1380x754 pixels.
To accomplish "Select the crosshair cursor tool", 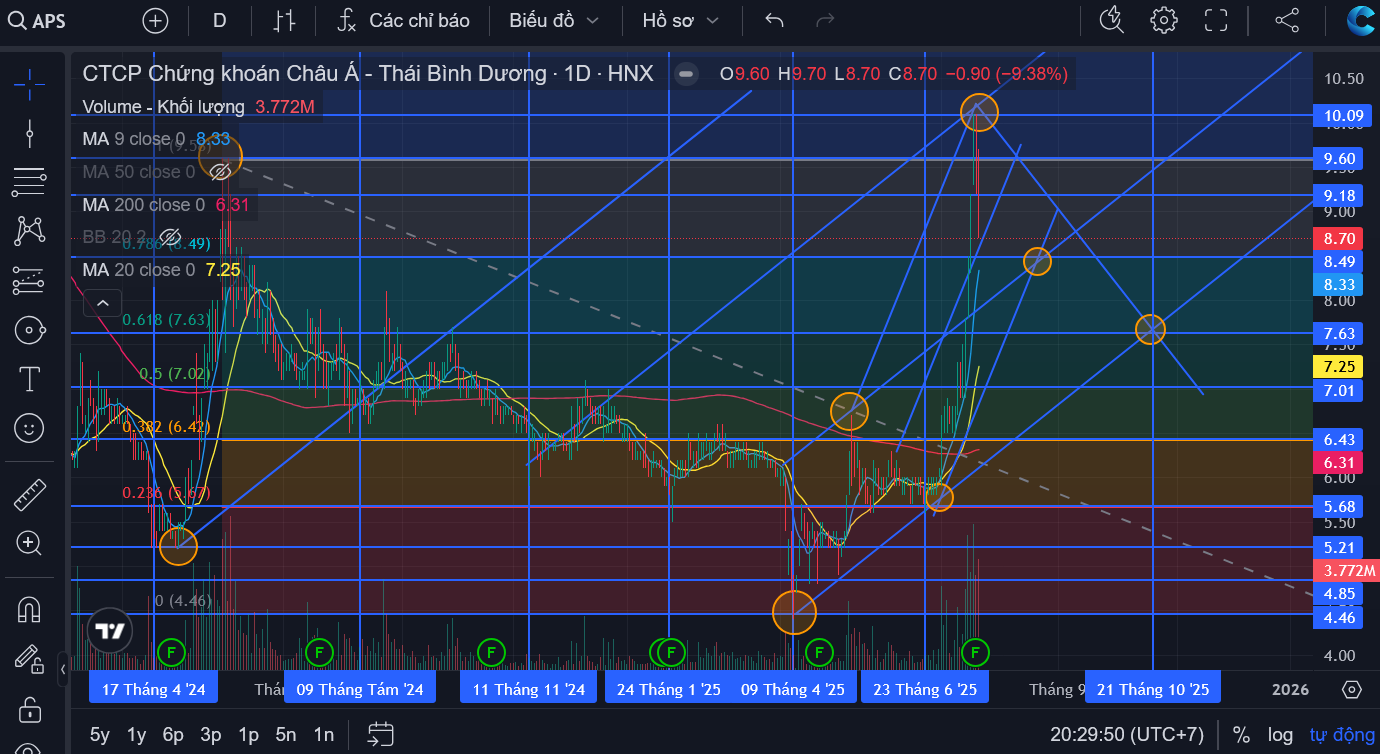I will pos(29,84).
